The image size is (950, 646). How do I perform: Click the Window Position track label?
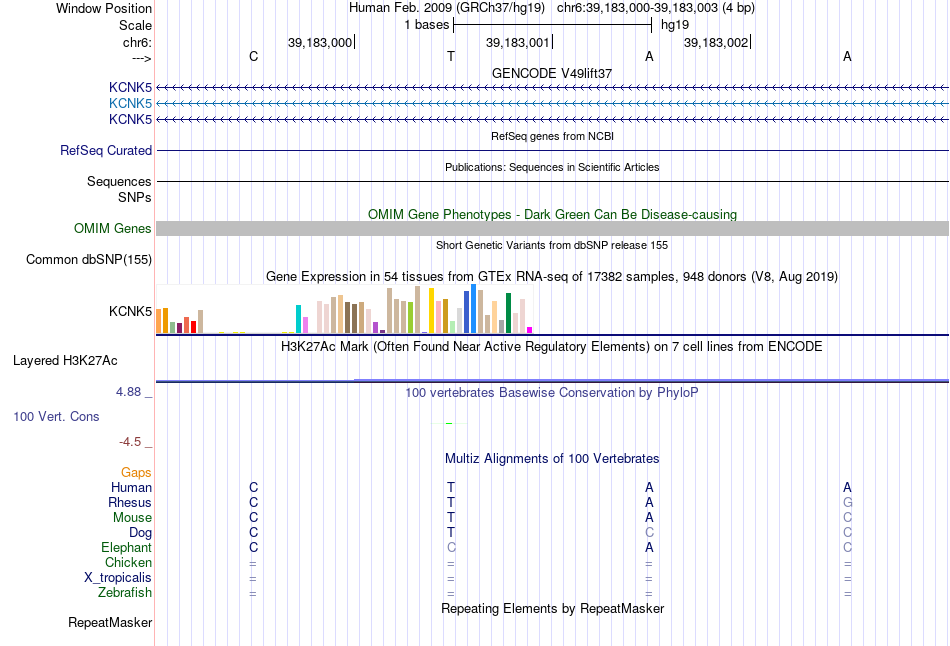pos(104,8)
